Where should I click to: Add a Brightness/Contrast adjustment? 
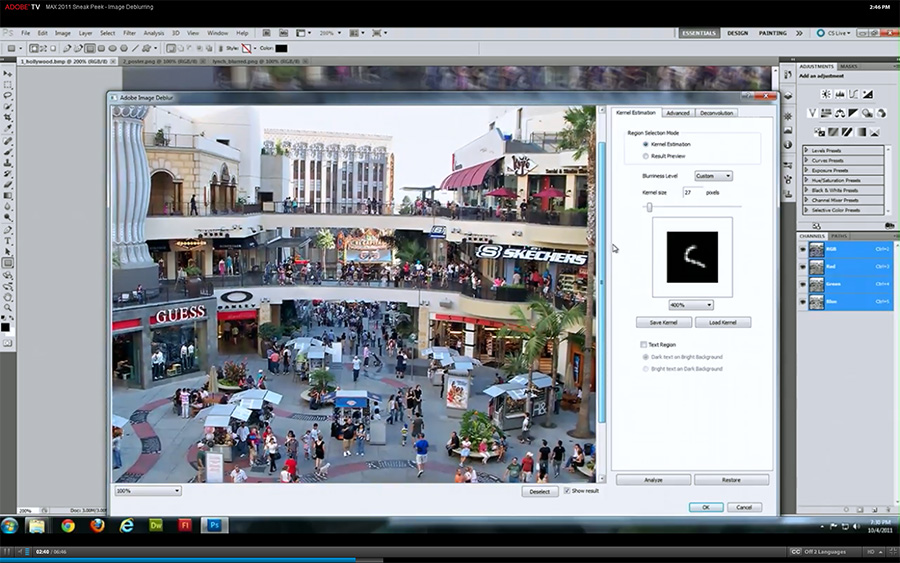(825, 94)
